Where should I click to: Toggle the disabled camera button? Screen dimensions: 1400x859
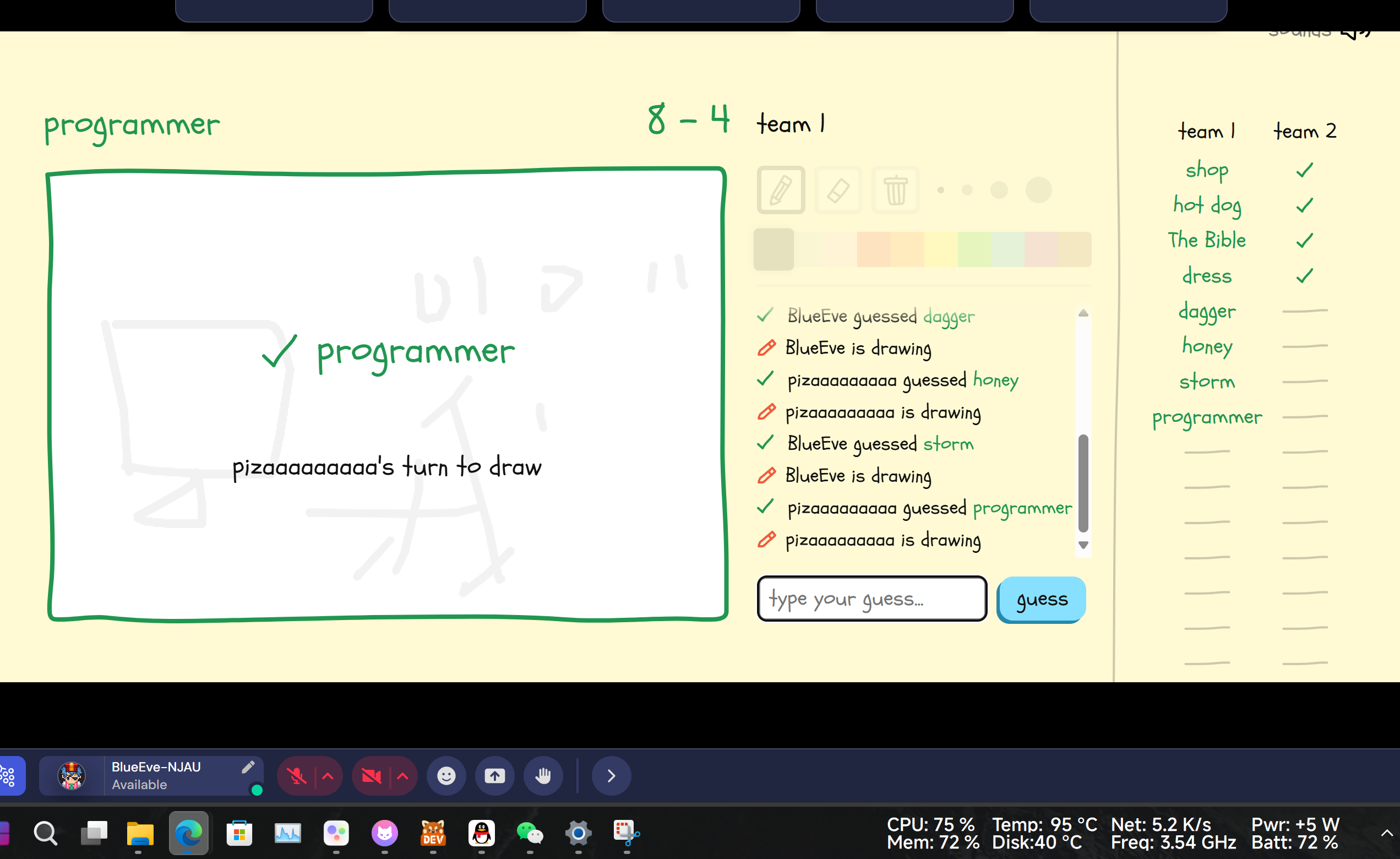point(371,775)
